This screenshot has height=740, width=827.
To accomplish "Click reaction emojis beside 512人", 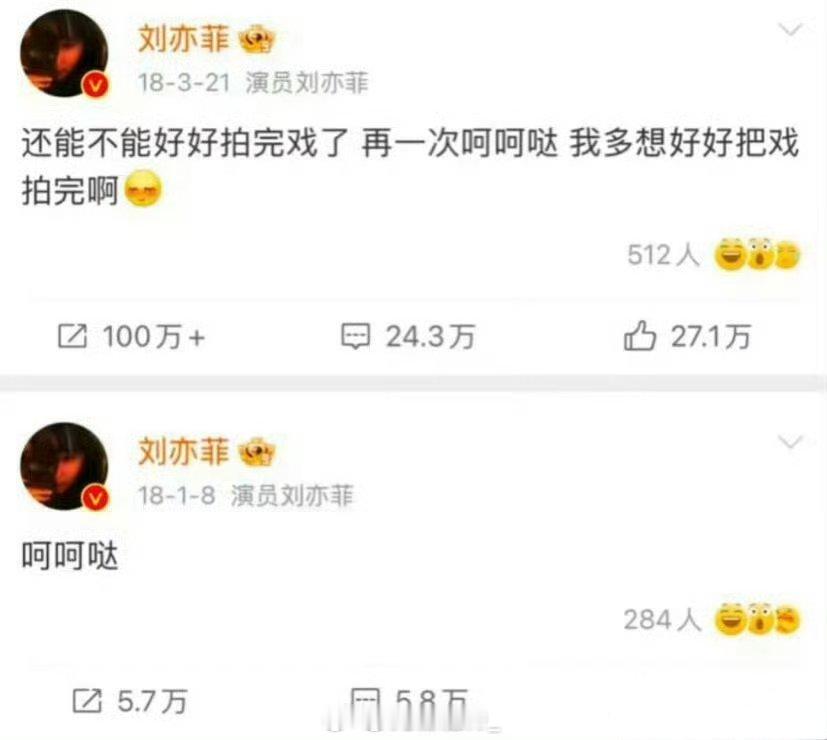I will pos(757,255).
